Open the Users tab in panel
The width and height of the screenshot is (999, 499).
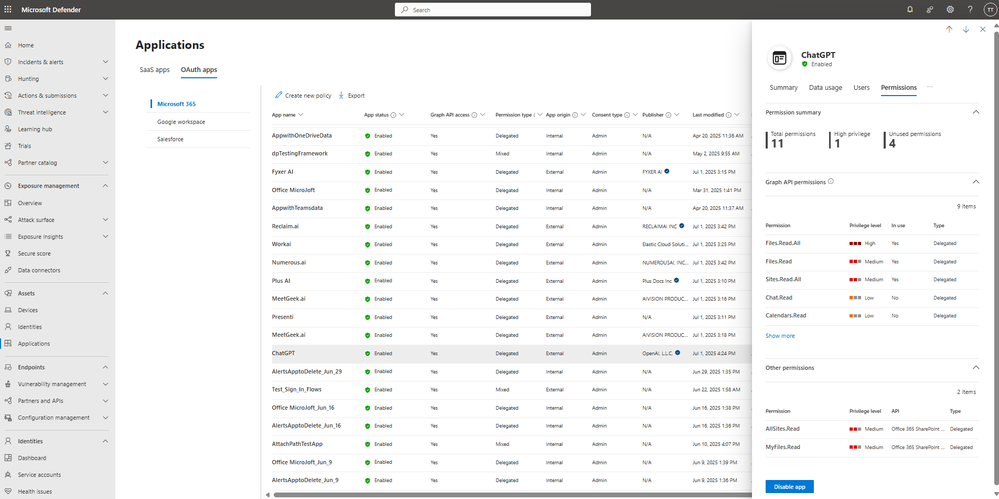[861, 87]
